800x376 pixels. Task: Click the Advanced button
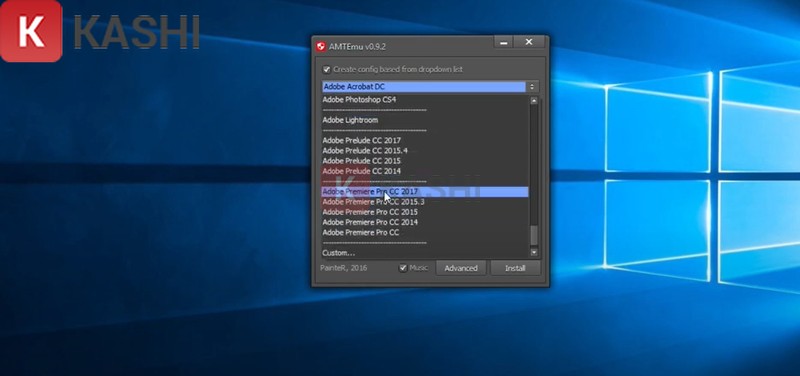(461, 268)
